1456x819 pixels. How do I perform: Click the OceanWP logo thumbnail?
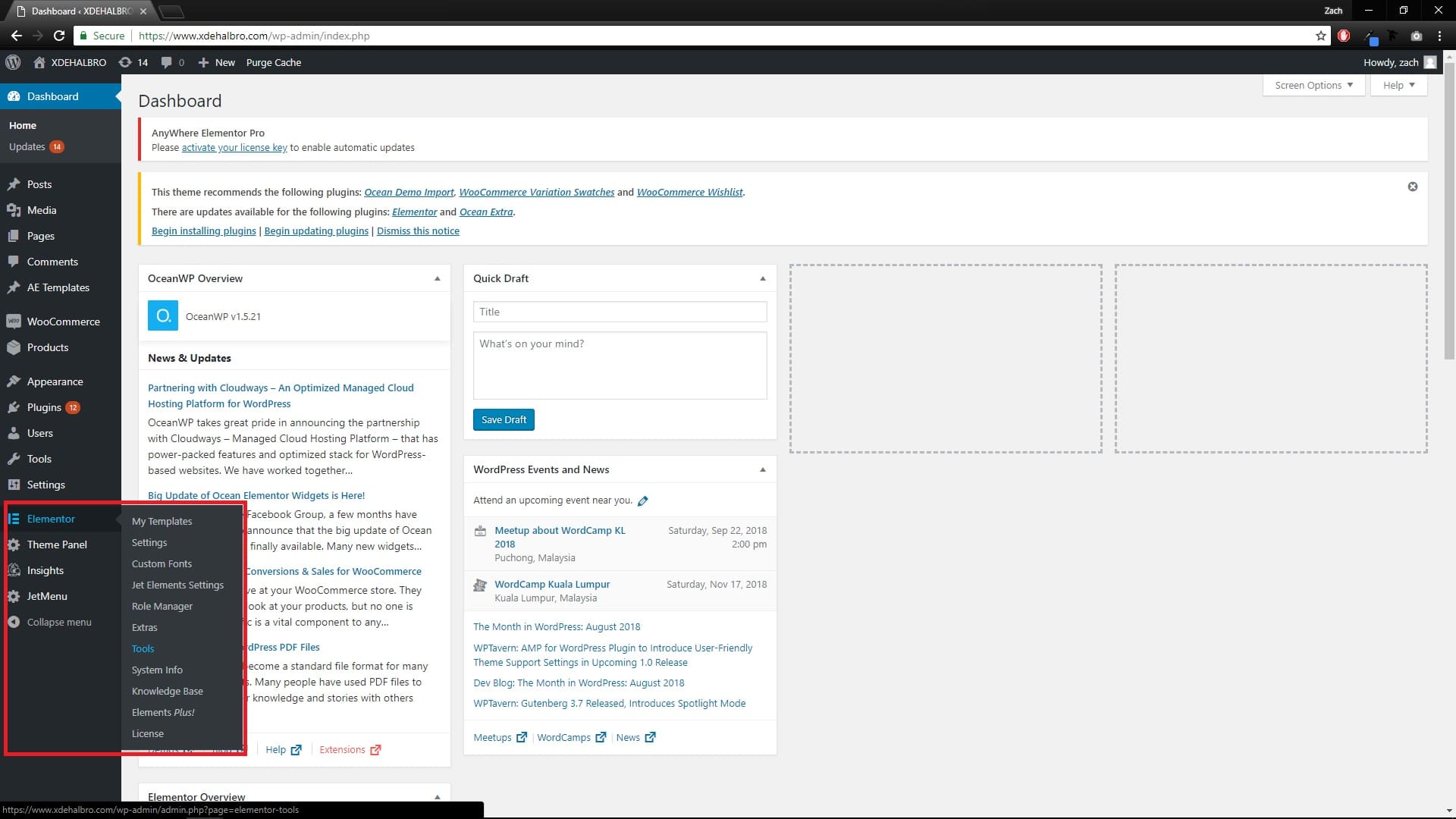(x=163, y=315)
